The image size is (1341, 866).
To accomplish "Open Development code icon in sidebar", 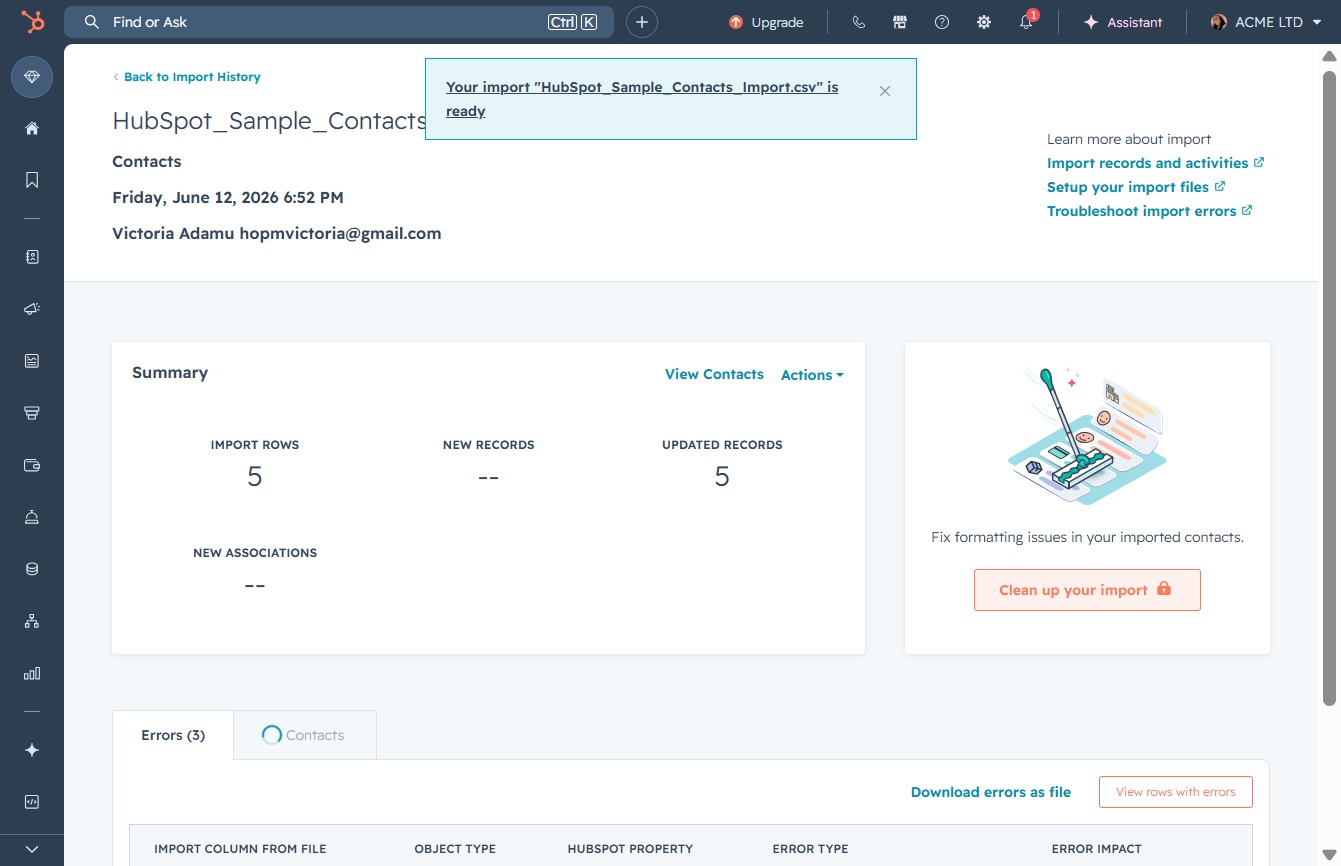I will point(32,802).
